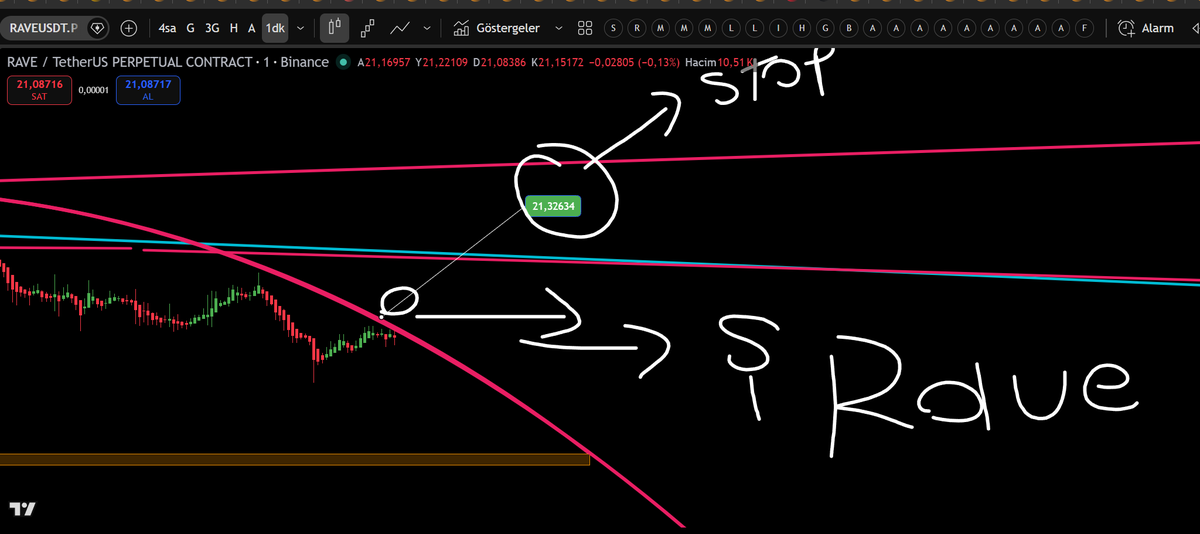Select the H timeframe next to 3G
The width and height of the screenshot is (1200, 534).
[x=234, y=28]
